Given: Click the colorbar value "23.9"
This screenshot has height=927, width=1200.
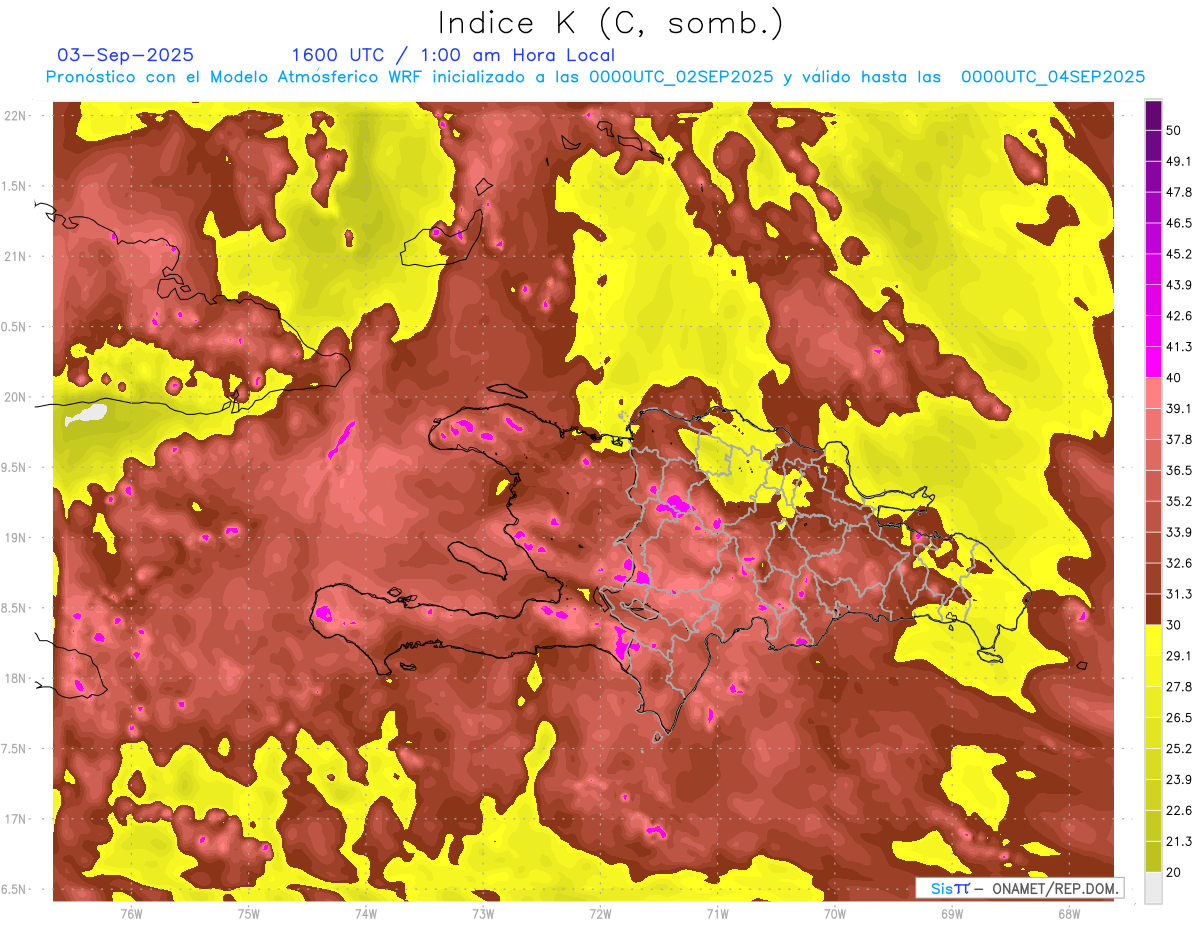Looking at the screenshot, I should (1178, 780).
